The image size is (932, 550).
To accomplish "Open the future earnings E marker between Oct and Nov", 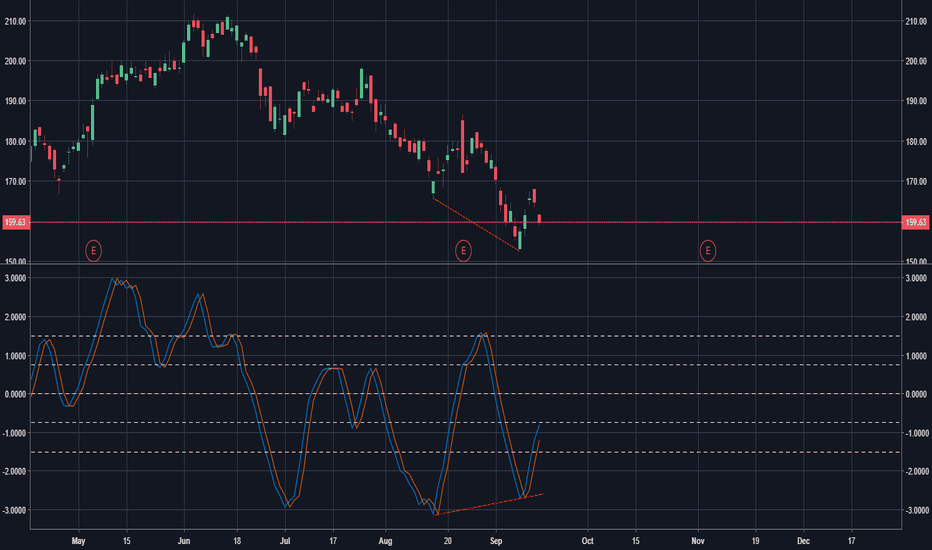I will point(707,251).
